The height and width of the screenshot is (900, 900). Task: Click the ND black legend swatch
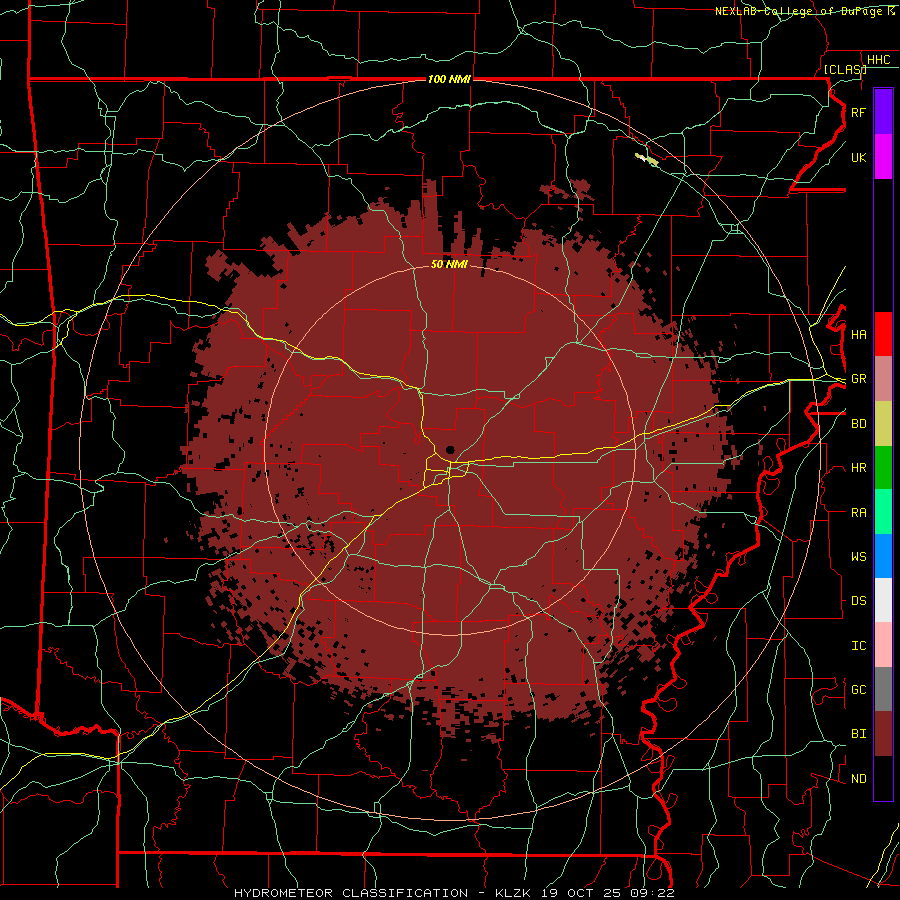(x=883, y=778)
